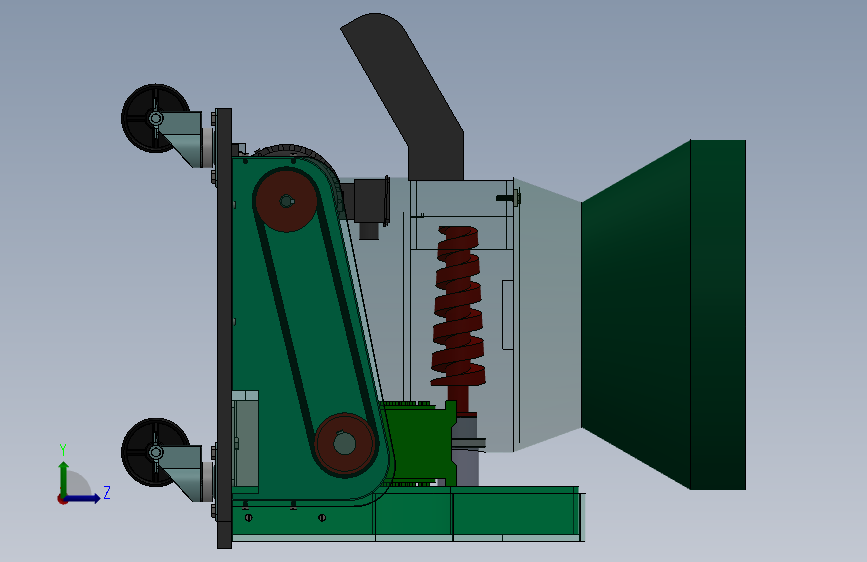Viewport: 867px width, 562px height.
Task: Click the red origin ball of the axis triad
Action: (x=62, y=499)
